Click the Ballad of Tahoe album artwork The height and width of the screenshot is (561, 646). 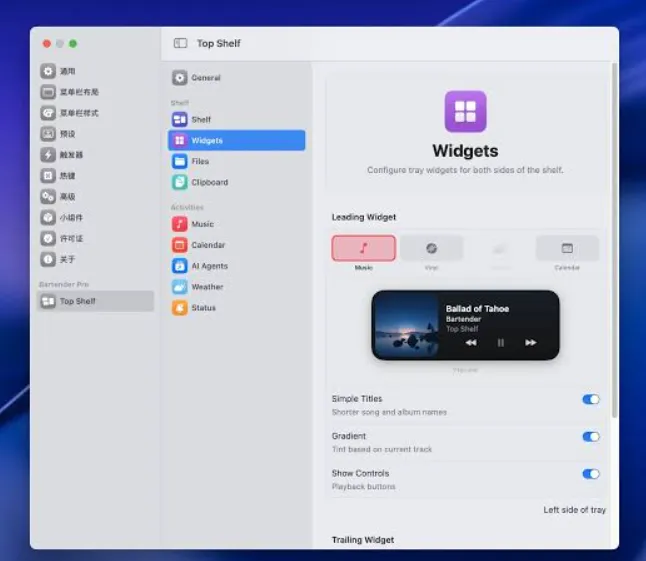pyautogui.click(x=407, y=325)
